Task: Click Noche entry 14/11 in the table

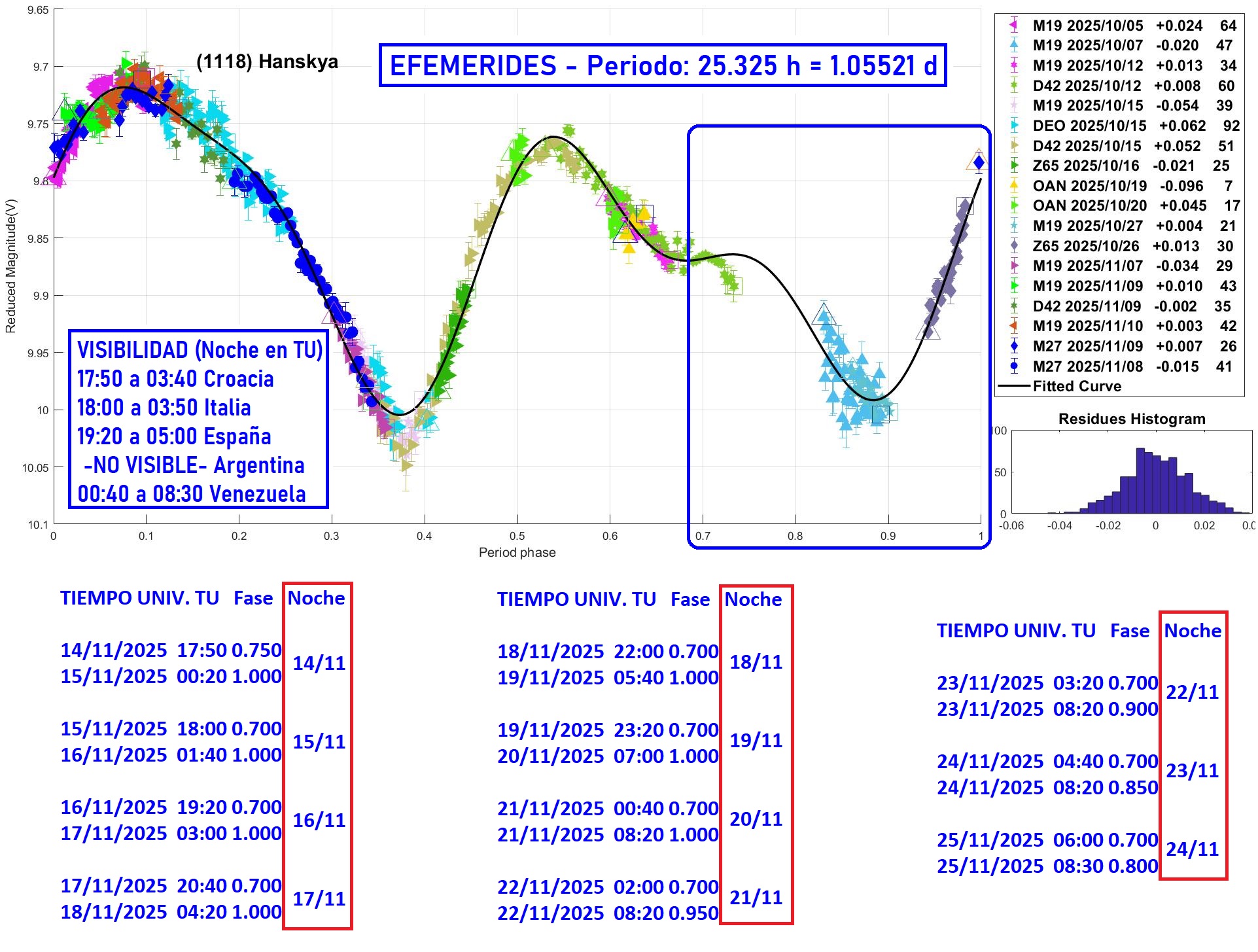Action: click(x=319, y=663)
